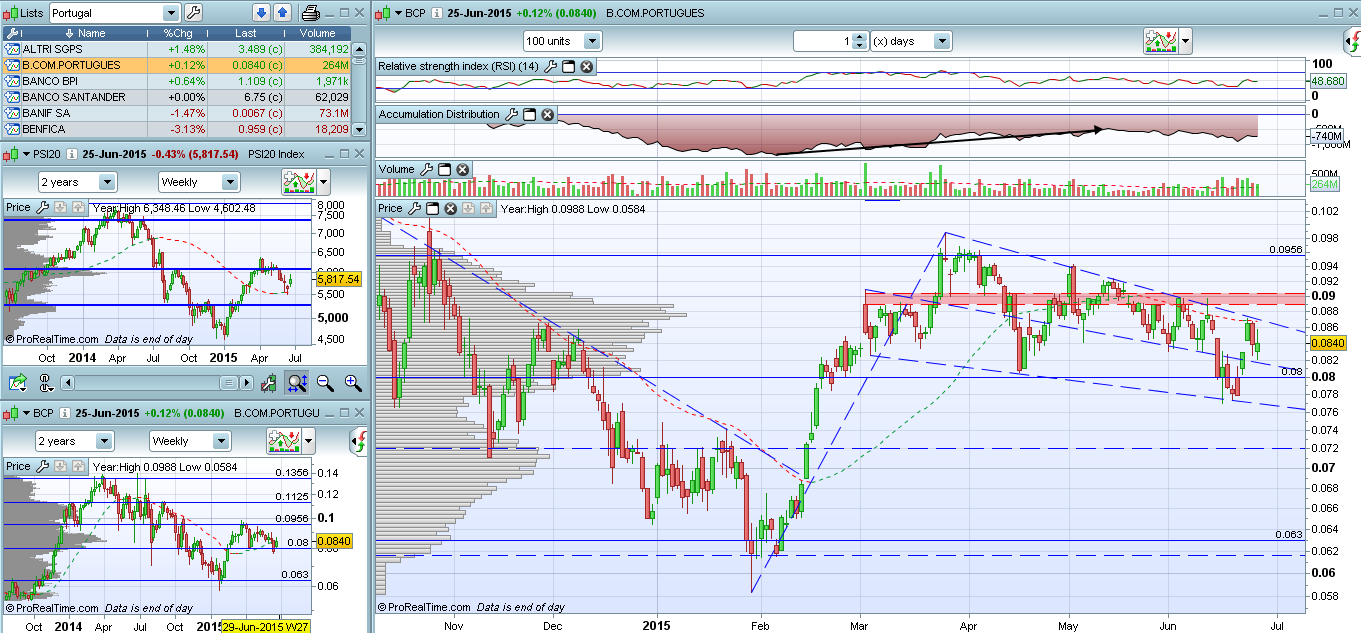Open list settings wrench beside Portugal dropdown
This screenshot has width=1361, height=633.
194,13
